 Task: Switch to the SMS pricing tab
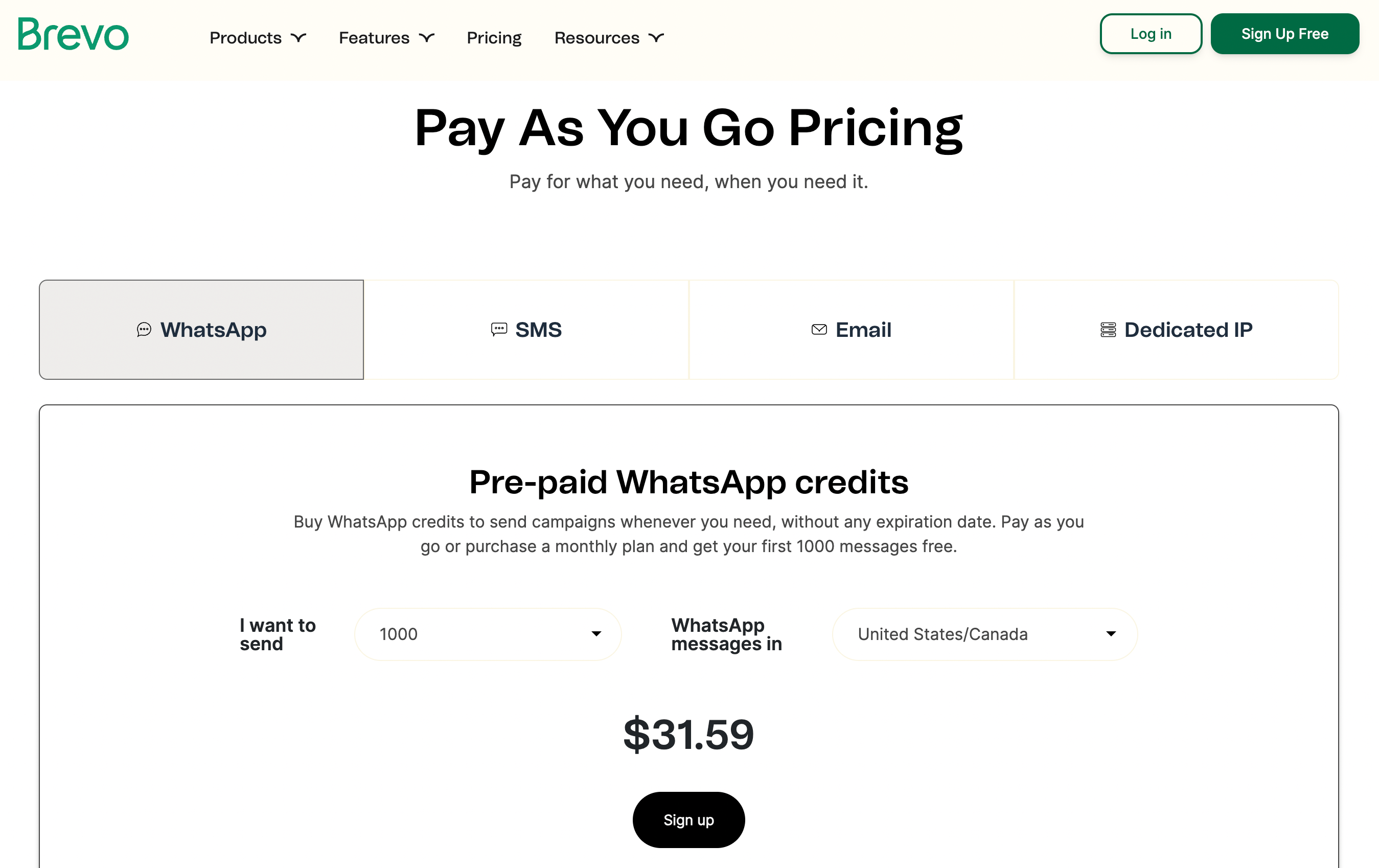pos(526,329)
